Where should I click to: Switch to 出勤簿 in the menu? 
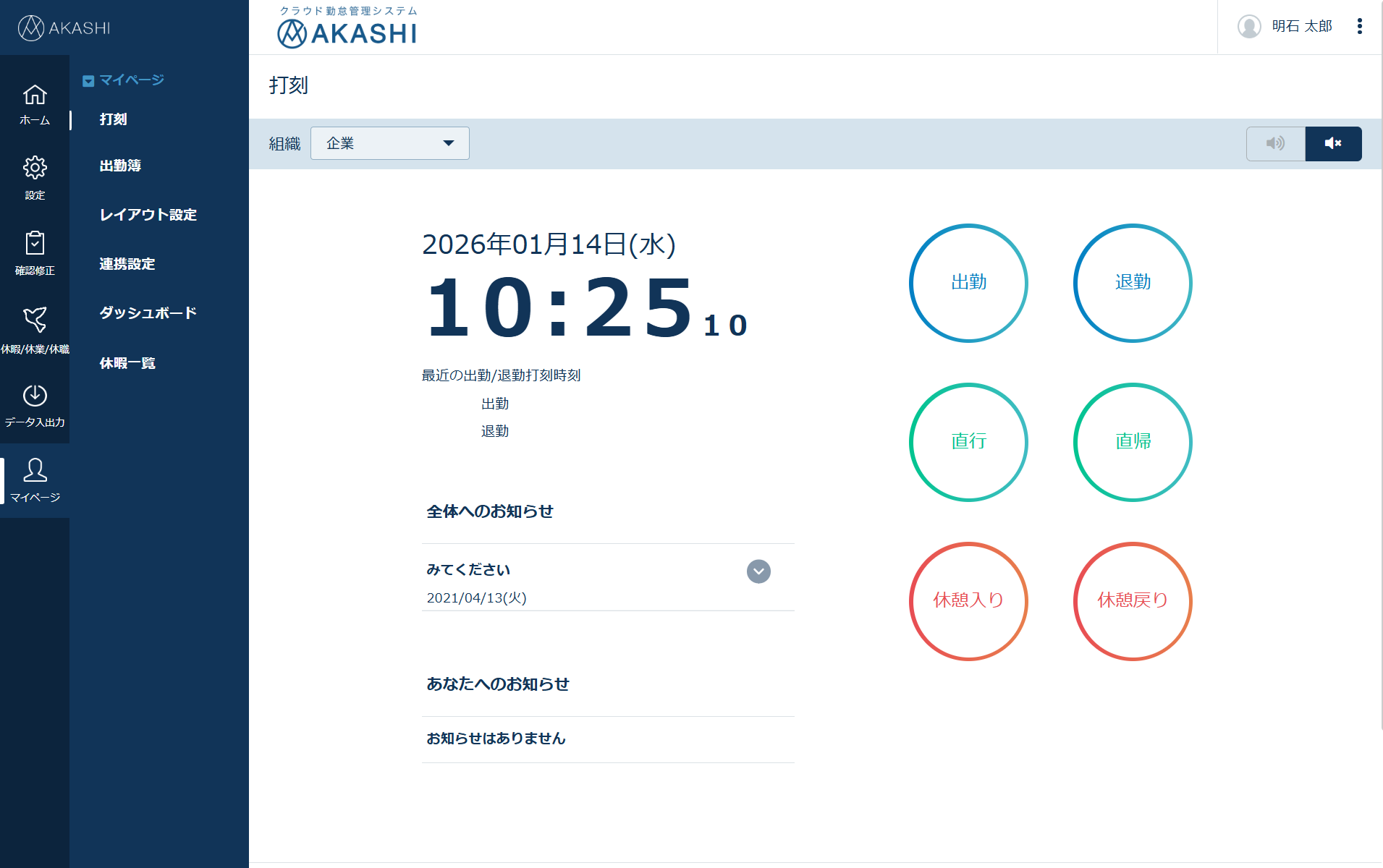click(x=120, y=166)
